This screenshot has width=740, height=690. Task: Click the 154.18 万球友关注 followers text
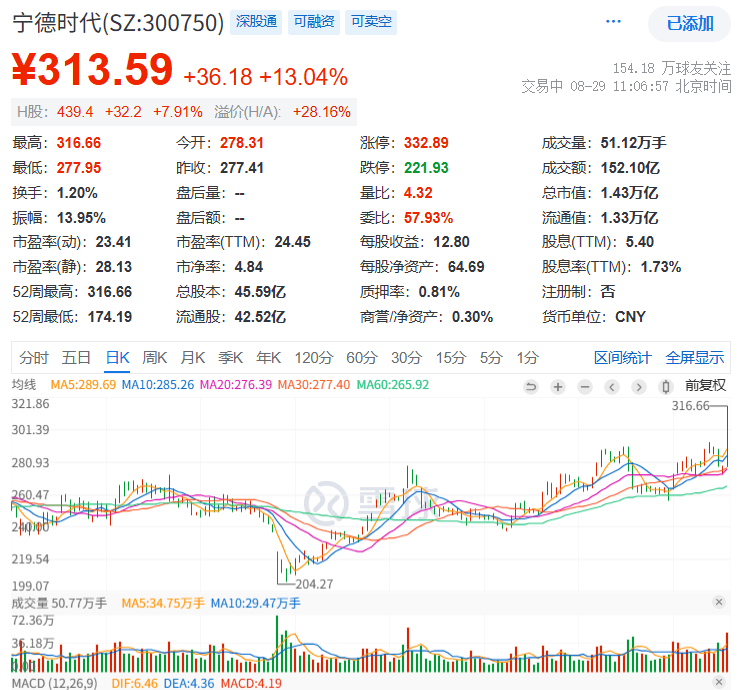(672, 69)
